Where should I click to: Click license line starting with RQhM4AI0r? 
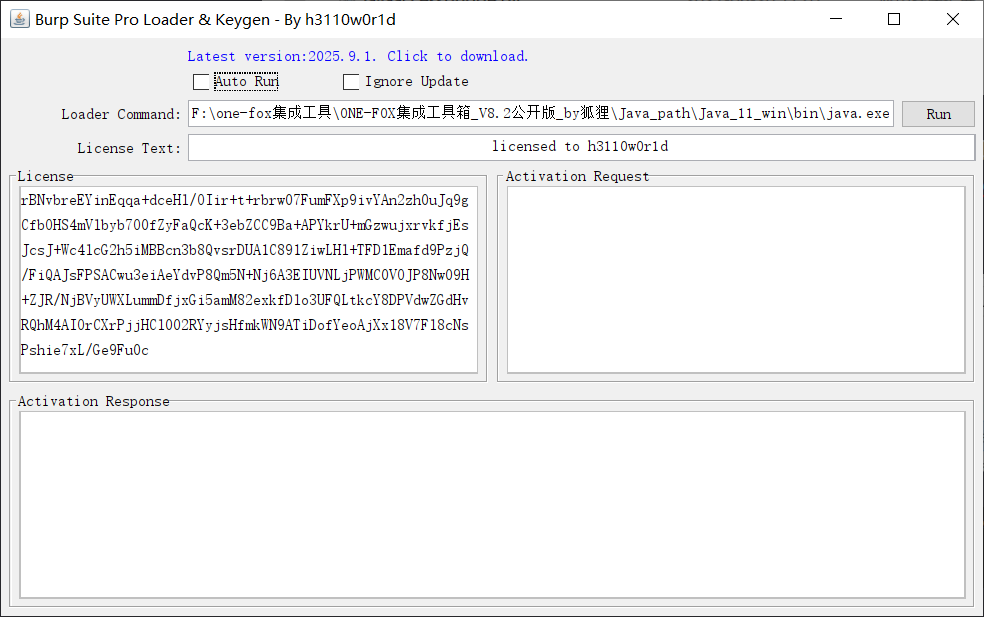245,325
